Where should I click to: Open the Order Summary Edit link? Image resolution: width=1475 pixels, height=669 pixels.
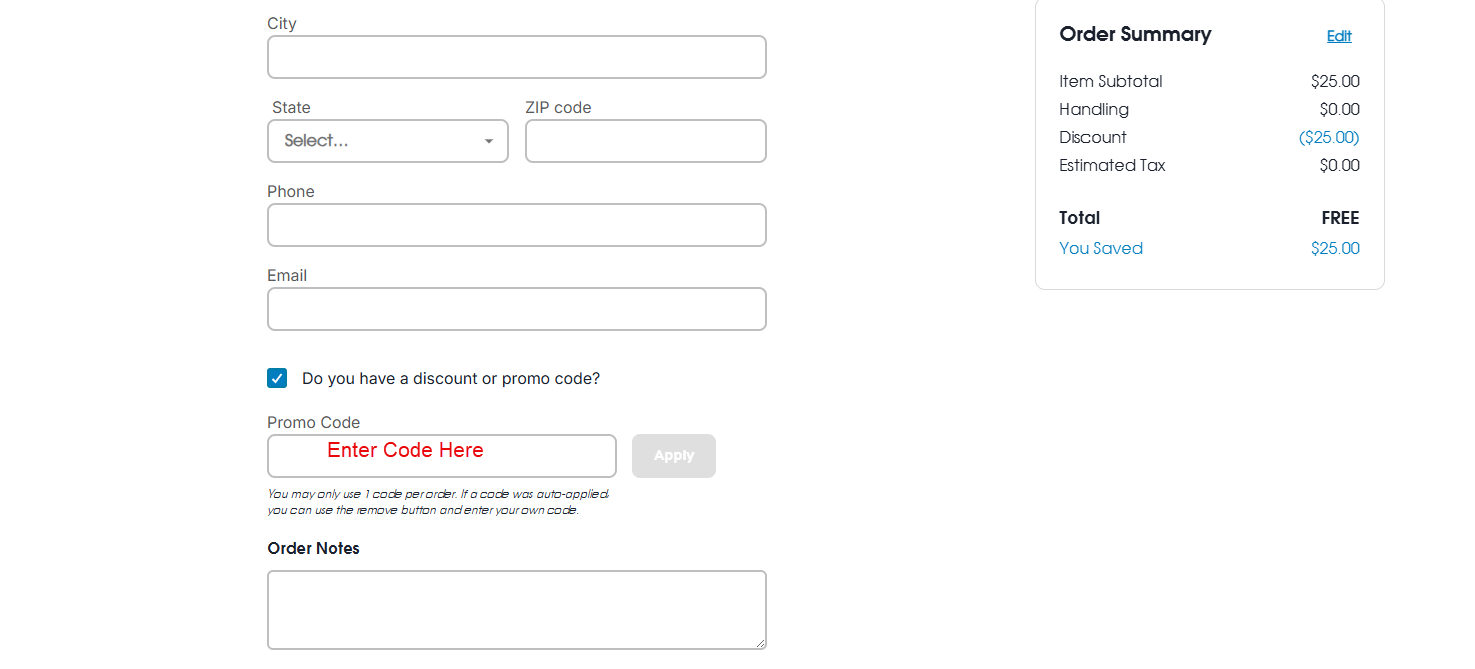click(x=1339, y=36)
